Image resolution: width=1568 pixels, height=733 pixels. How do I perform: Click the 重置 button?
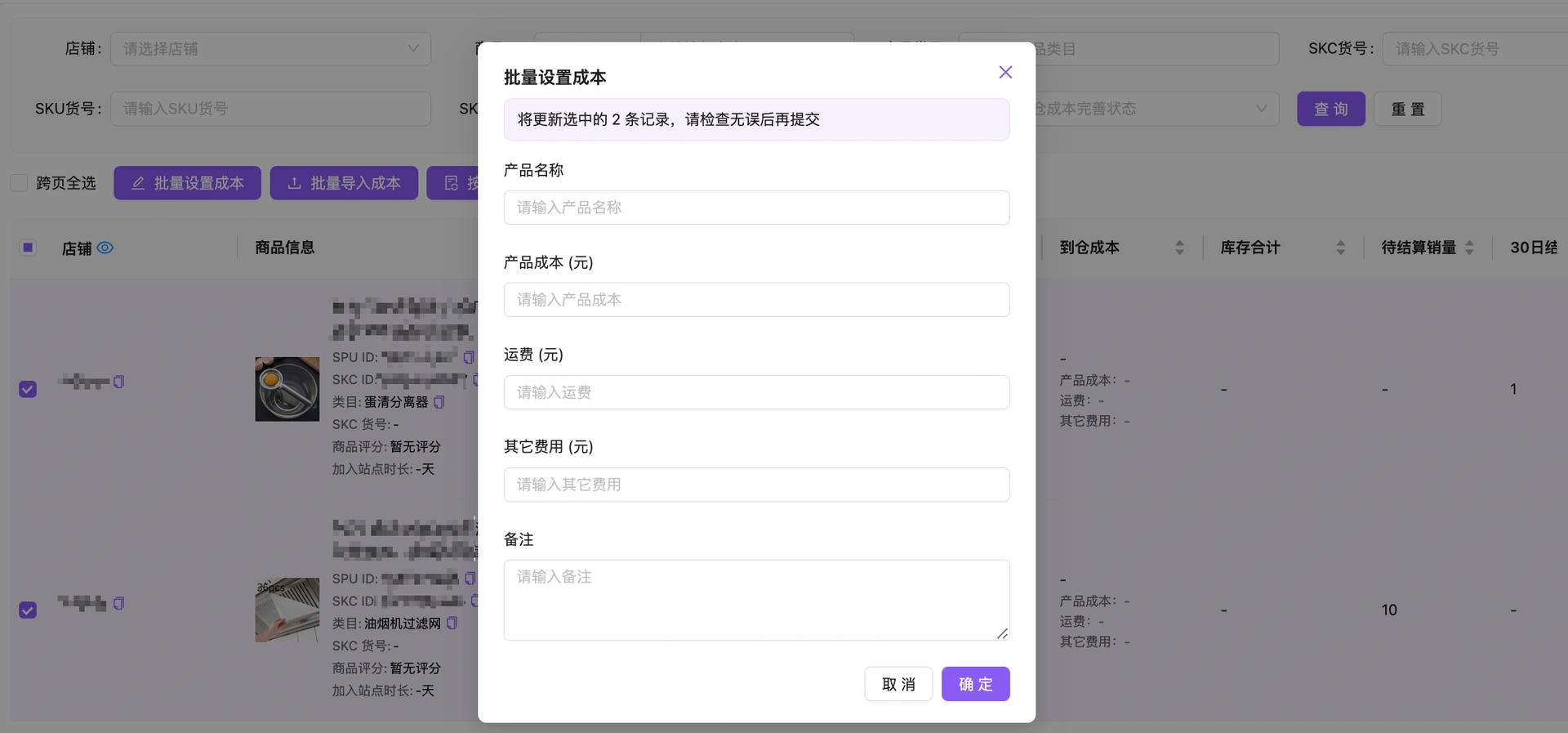[x=1408, y=109]
